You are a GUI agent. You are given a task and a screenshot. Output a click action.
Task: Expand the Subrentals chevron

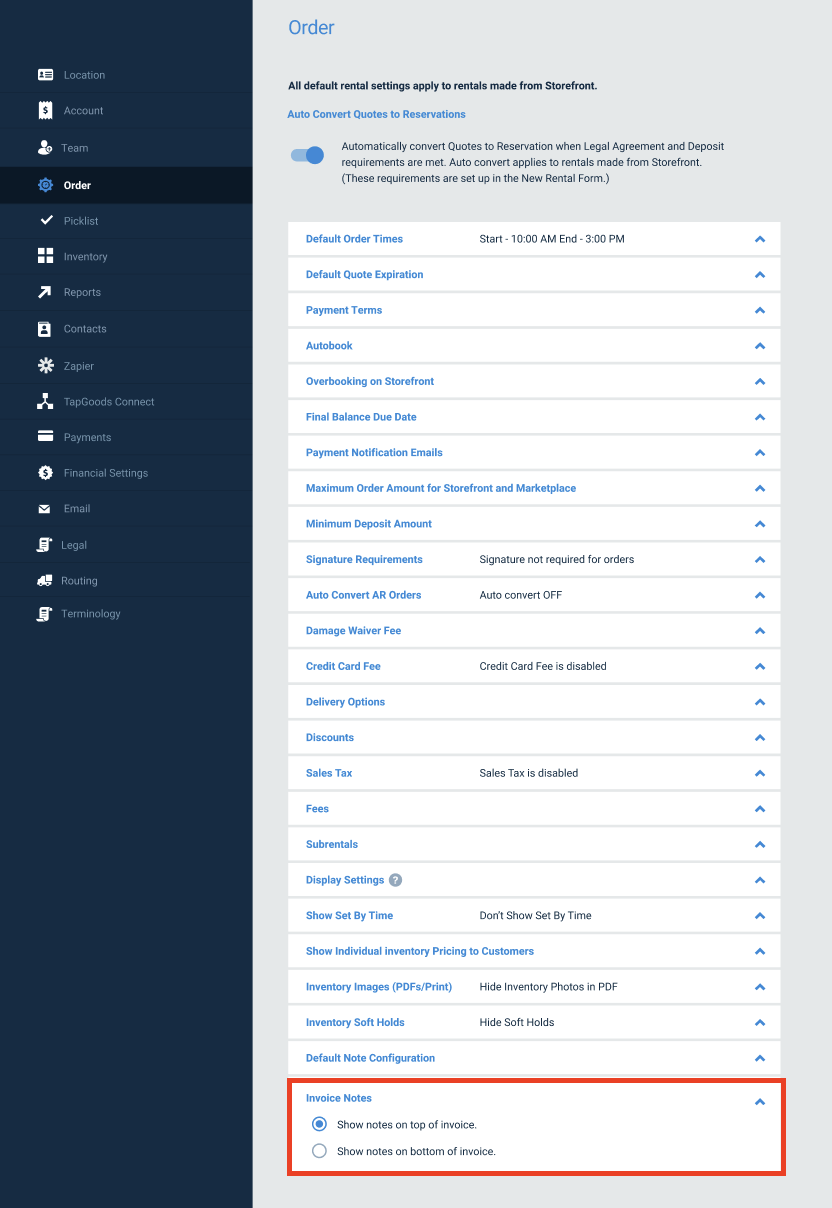[x=760, y=845]
